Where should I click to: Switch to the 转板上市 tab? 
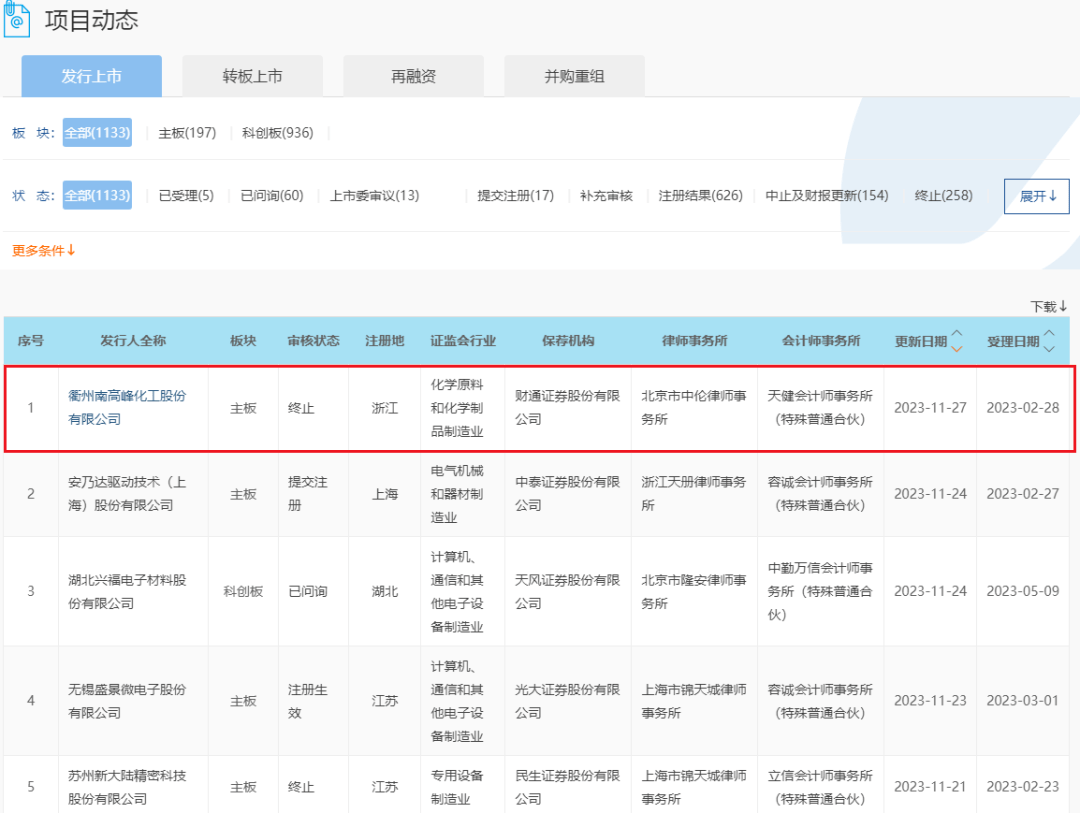coord(252,75)
